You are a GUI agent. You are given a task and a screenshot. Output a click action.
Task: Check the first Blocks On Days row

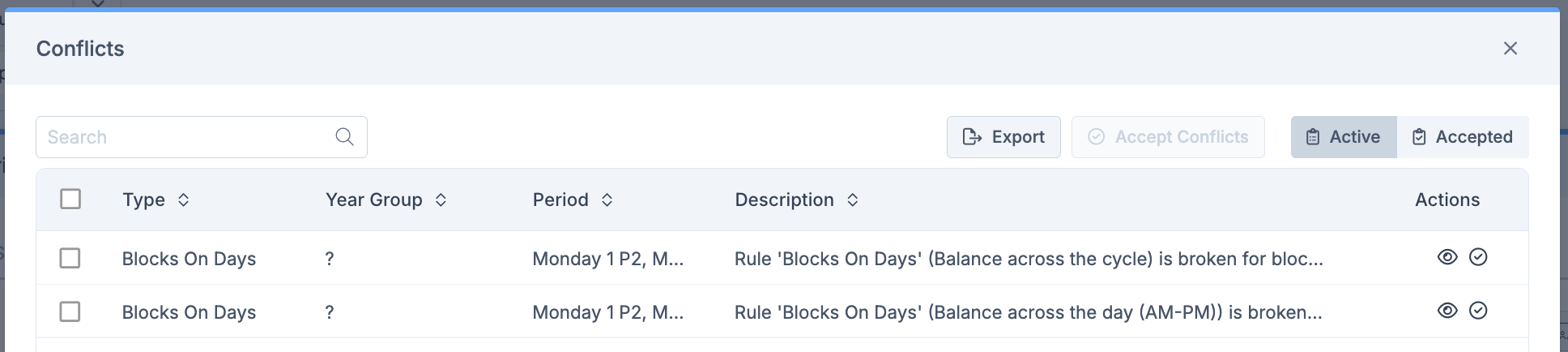click(70, 258)
